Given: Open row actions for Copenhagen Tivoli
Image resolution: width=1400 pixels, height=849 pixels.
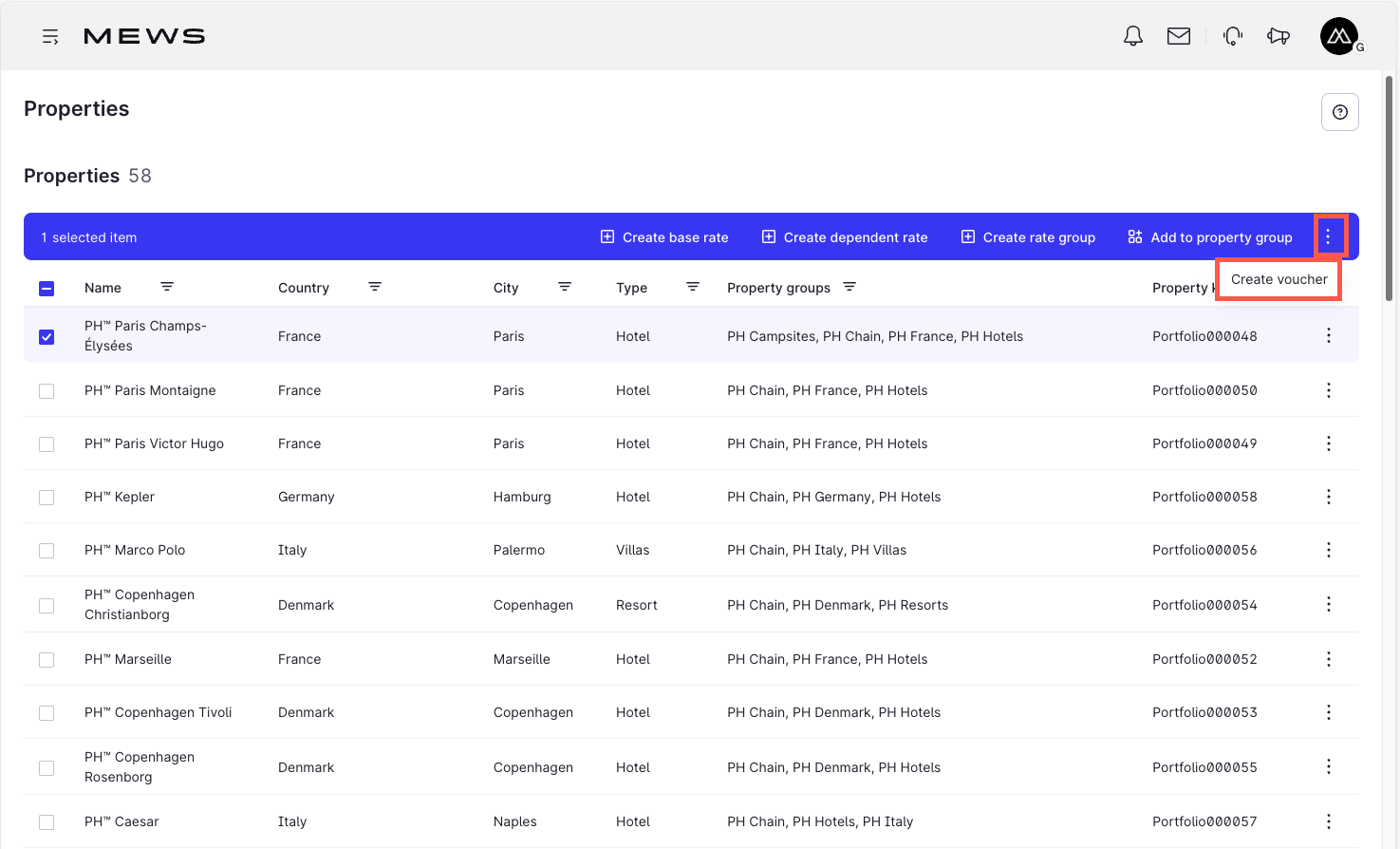Looking at the screenshot, I should pos(1329,712).
